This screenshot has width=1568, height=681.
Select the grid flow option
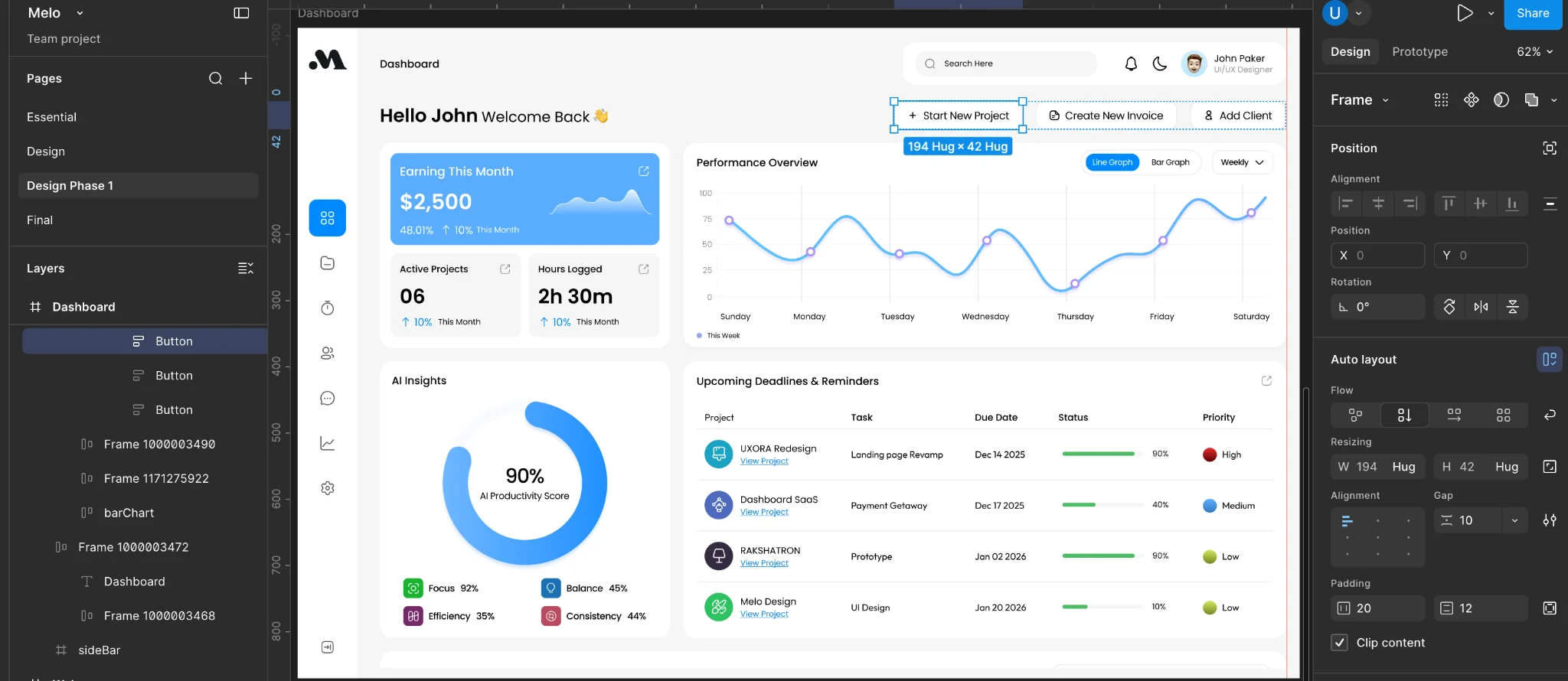coord(1503,415)
